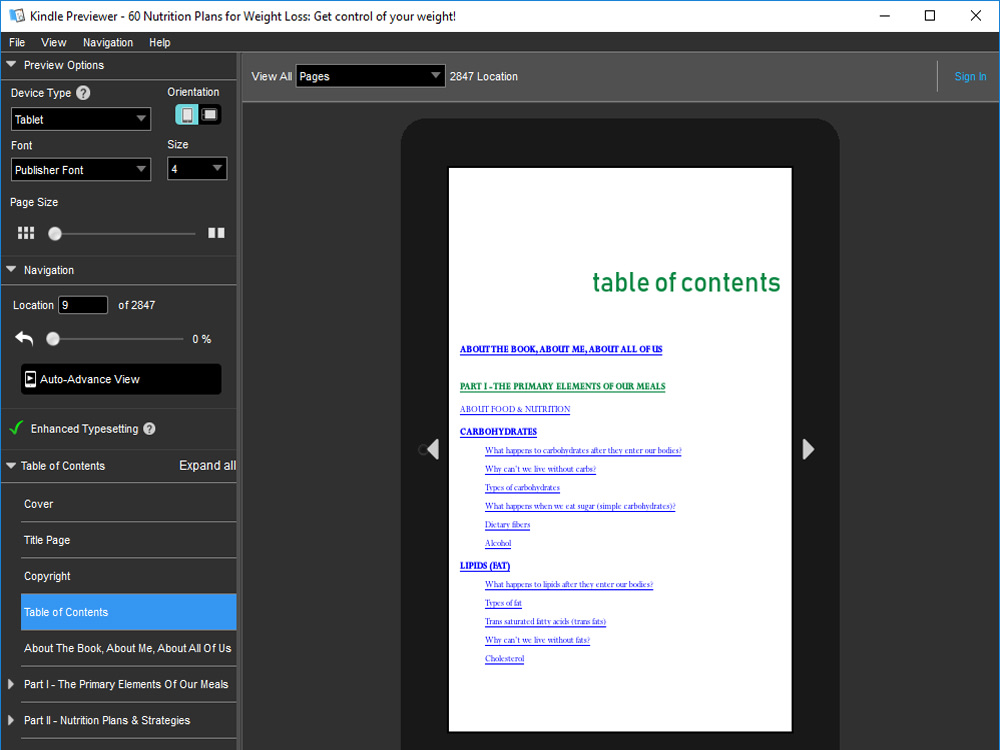Select About The Book, About Me entry
The height and width of the screenshot is (750, 1000).
pos(128,648)
